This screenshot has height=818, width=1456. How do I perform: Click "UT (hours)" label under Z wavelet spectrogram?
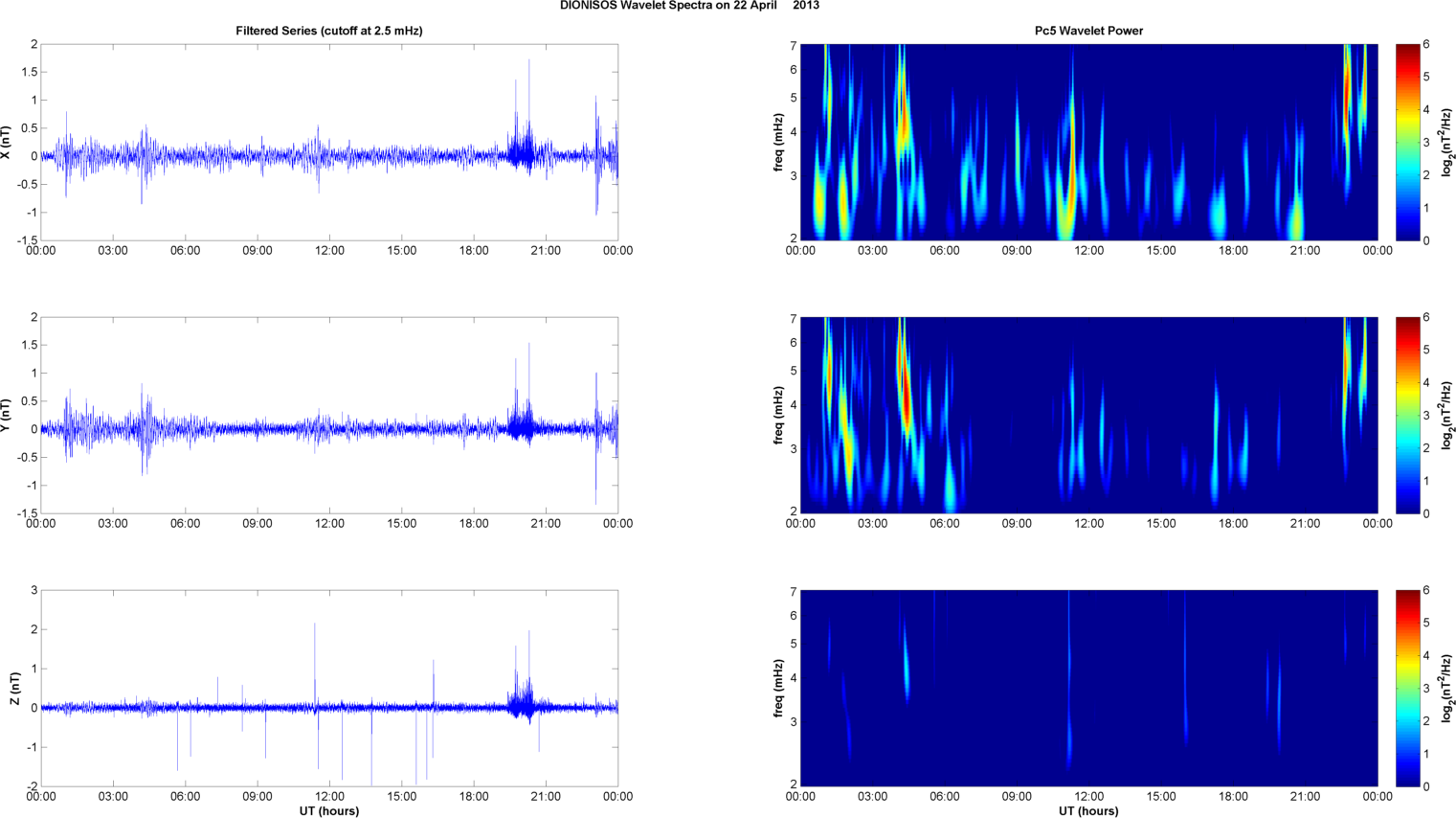(x=1088, y=810)
